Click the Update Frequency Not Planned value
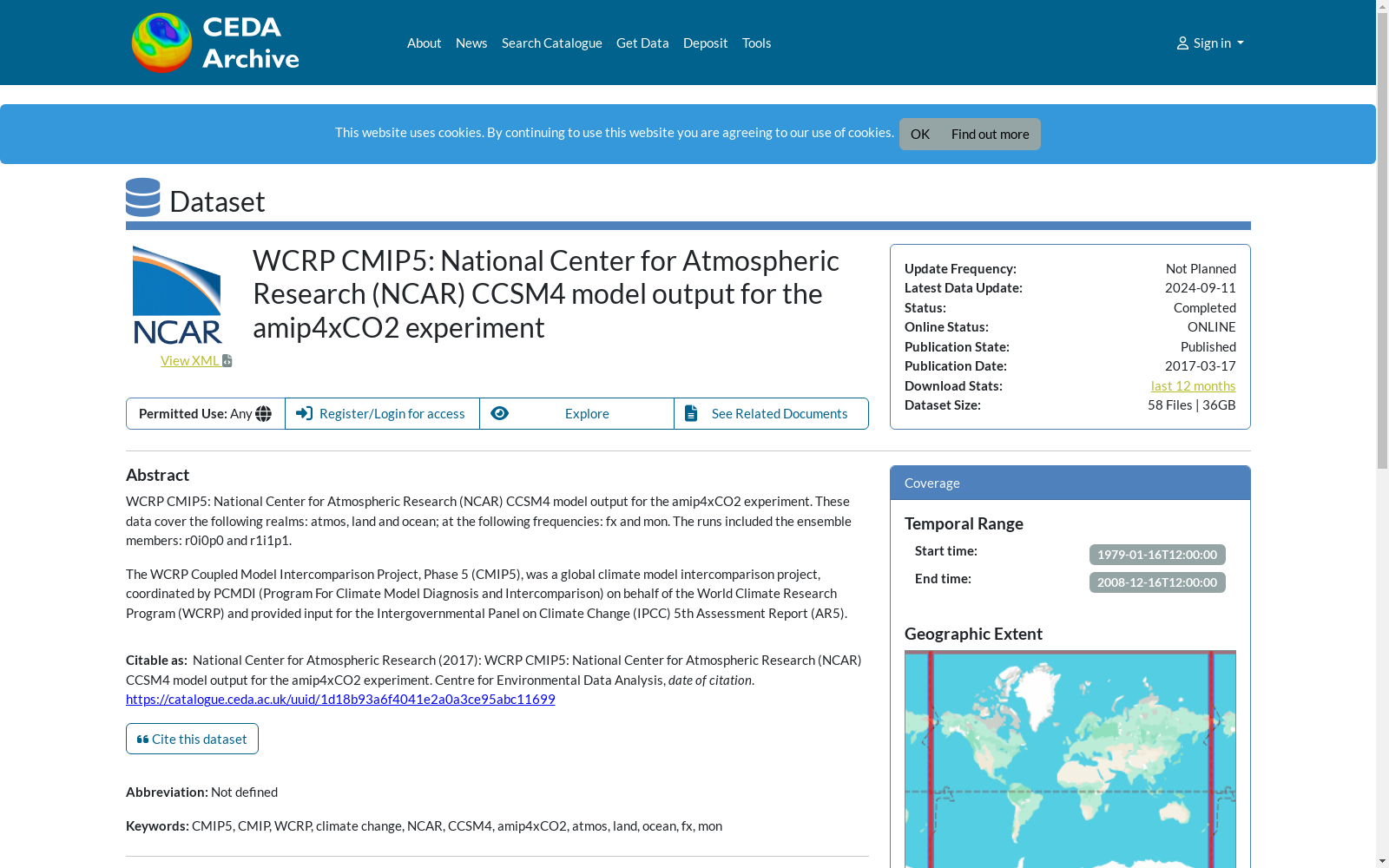Viewport: 1389px width, 868px height. point(1201,268)
